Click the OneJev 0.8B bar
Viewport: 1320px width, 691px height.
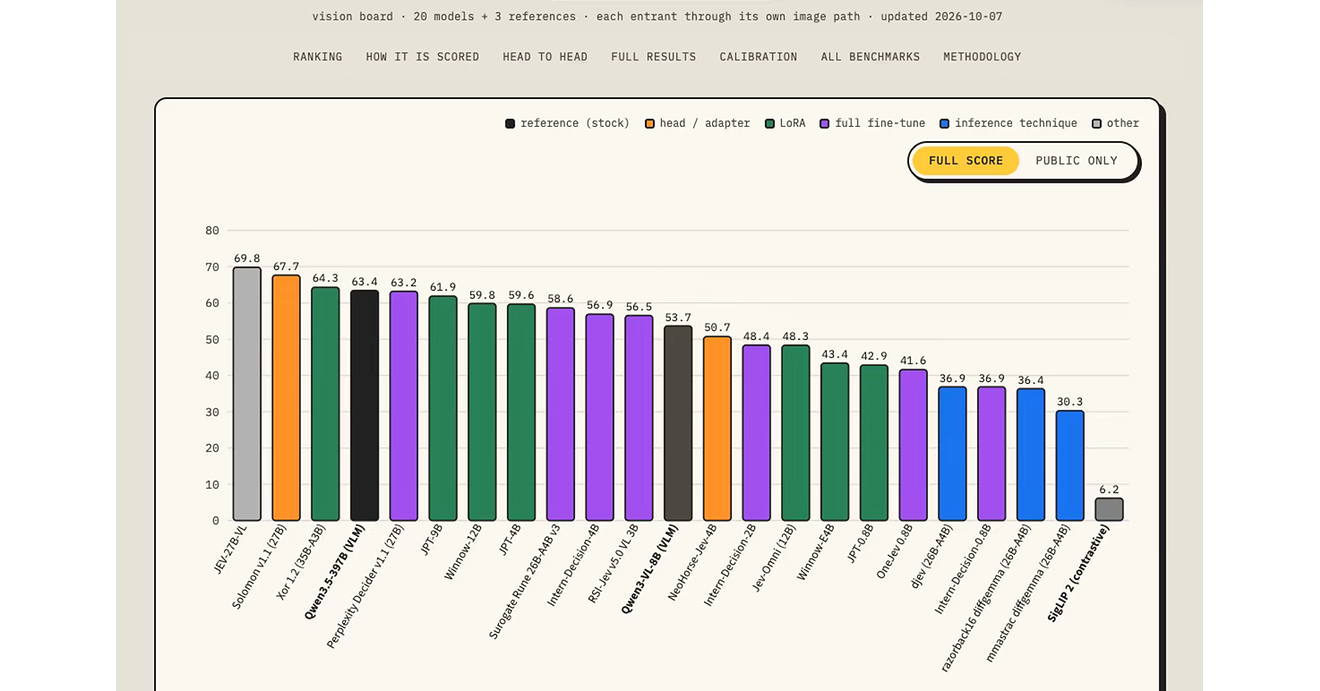pos(913,445)
